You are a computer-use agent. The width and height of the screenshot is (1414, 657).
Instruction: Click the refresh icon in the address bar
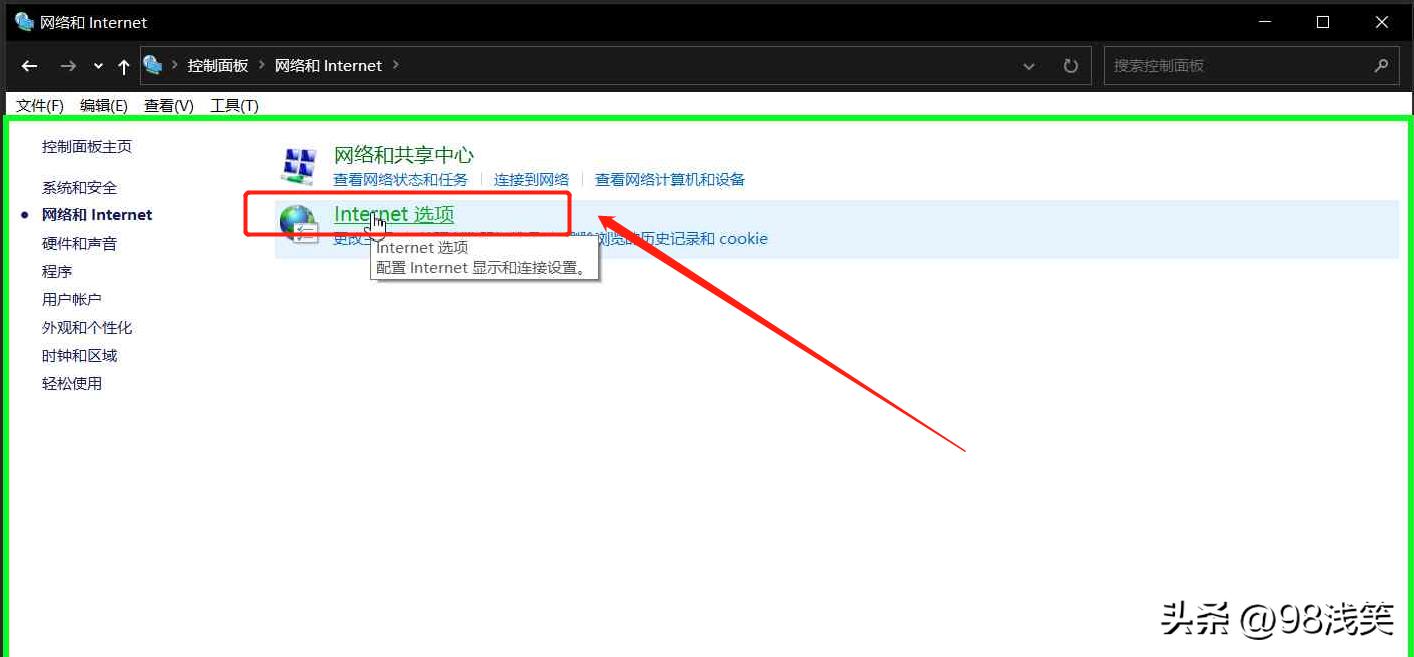point(1070,65)
